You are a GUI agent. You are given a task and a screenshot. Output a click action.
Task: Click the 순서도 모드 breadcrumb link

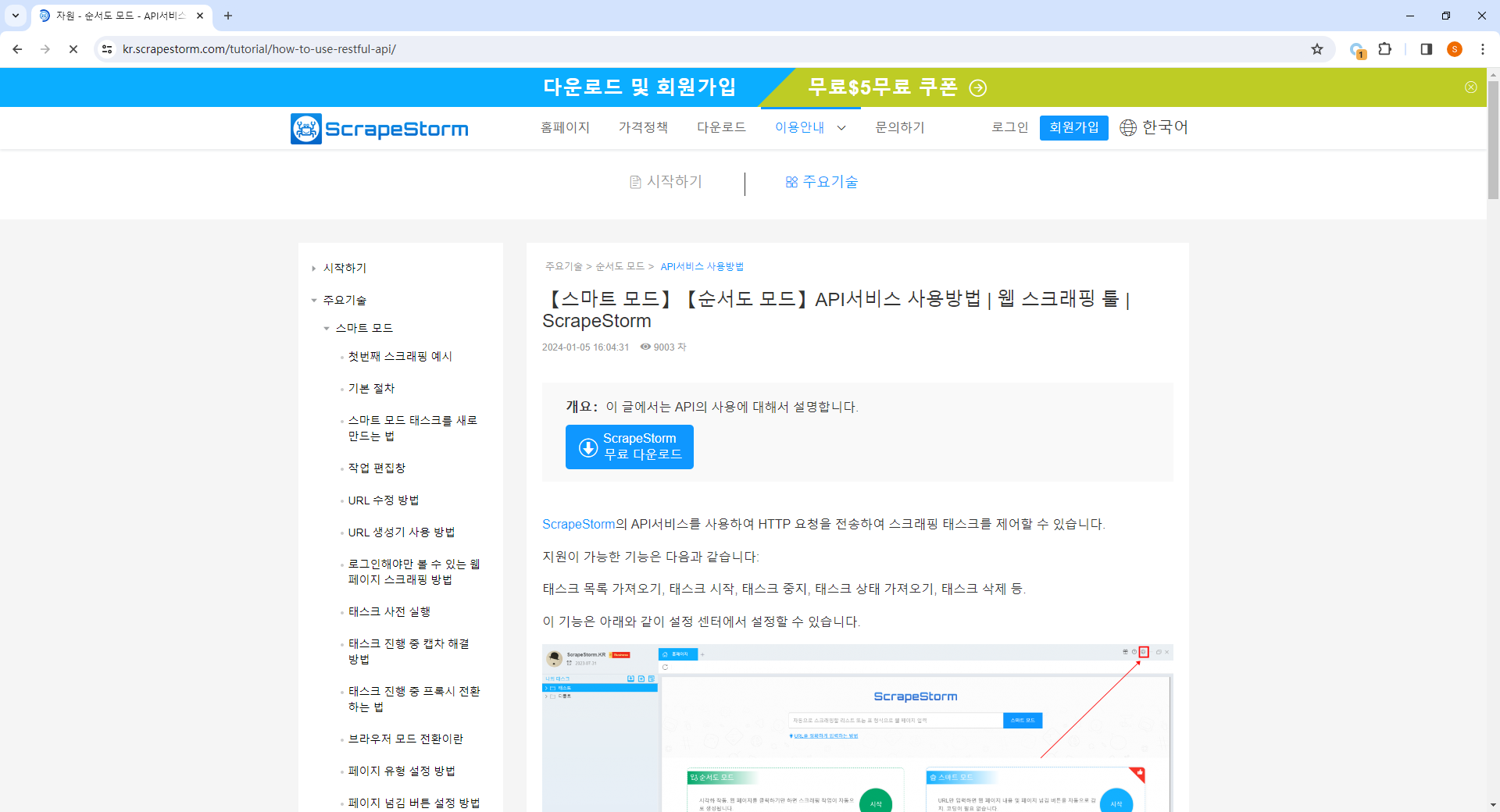(620, 267)
